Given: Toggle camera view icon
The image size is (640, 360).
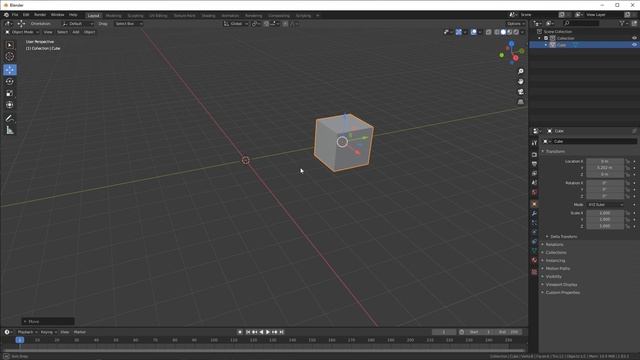Looking at the screenshot, I should 521,92.
